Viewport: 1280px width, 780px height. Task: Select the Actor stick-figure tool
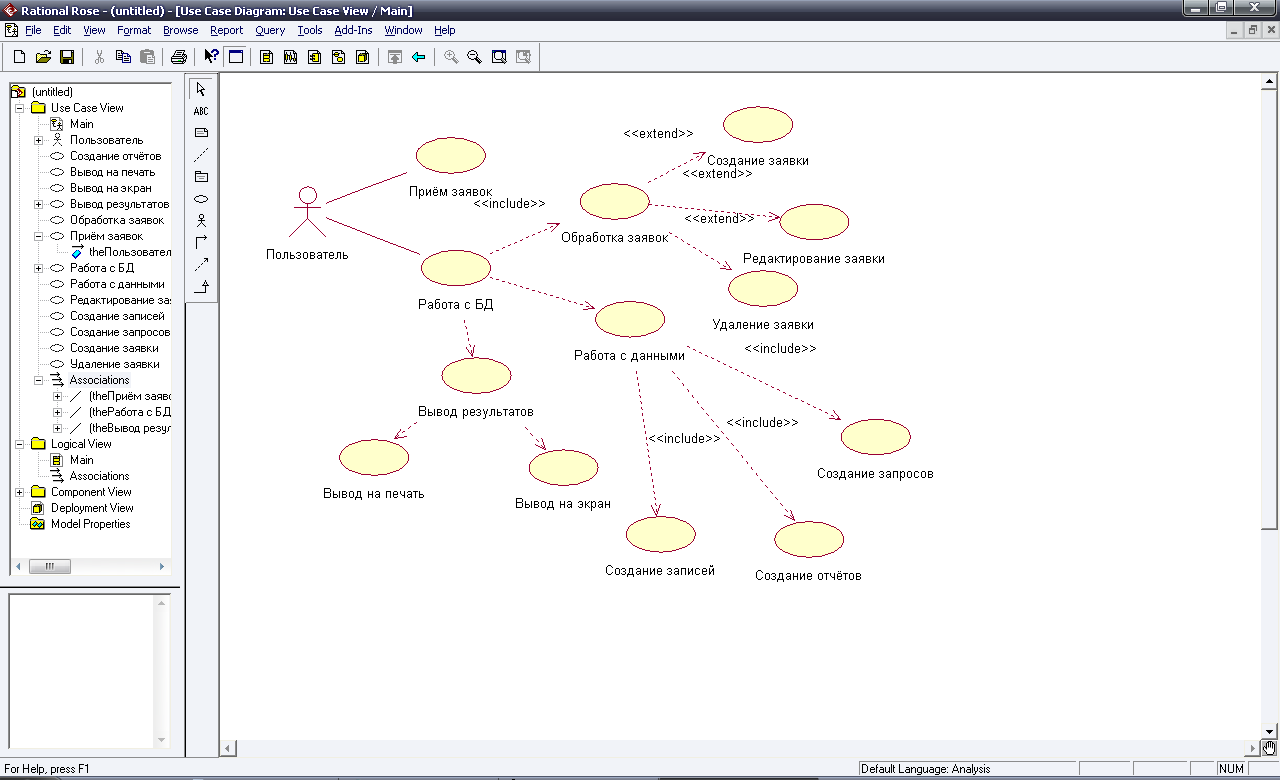[x=201, y=221]
